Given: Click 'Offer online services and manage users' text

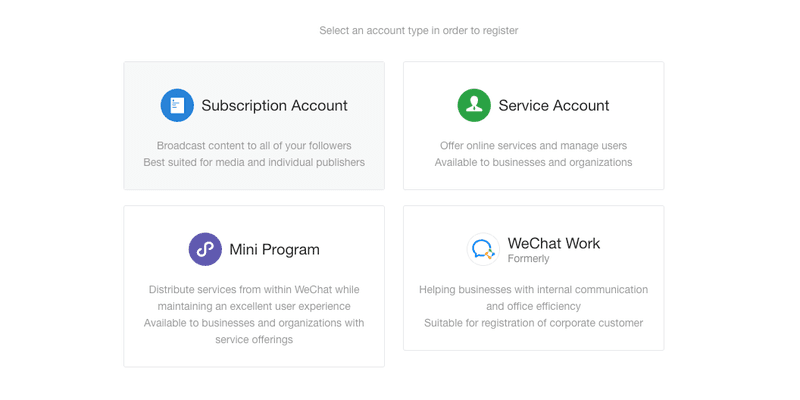Looking at the screenshot, I should click(533, 146).
